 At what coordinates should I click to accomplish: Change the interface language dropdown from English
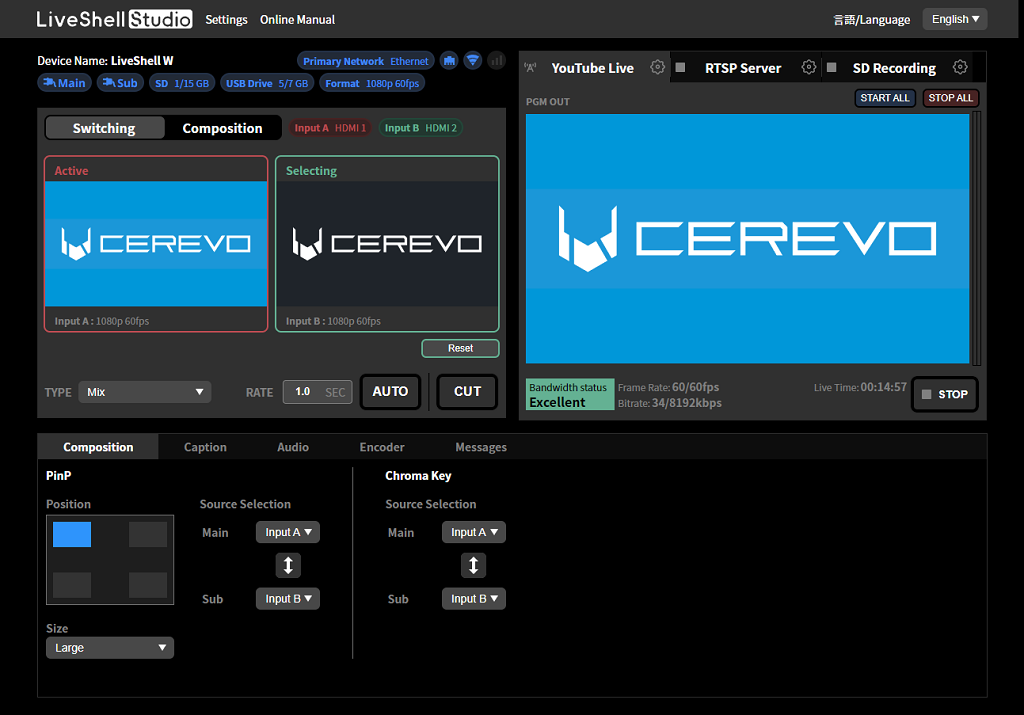954,18
